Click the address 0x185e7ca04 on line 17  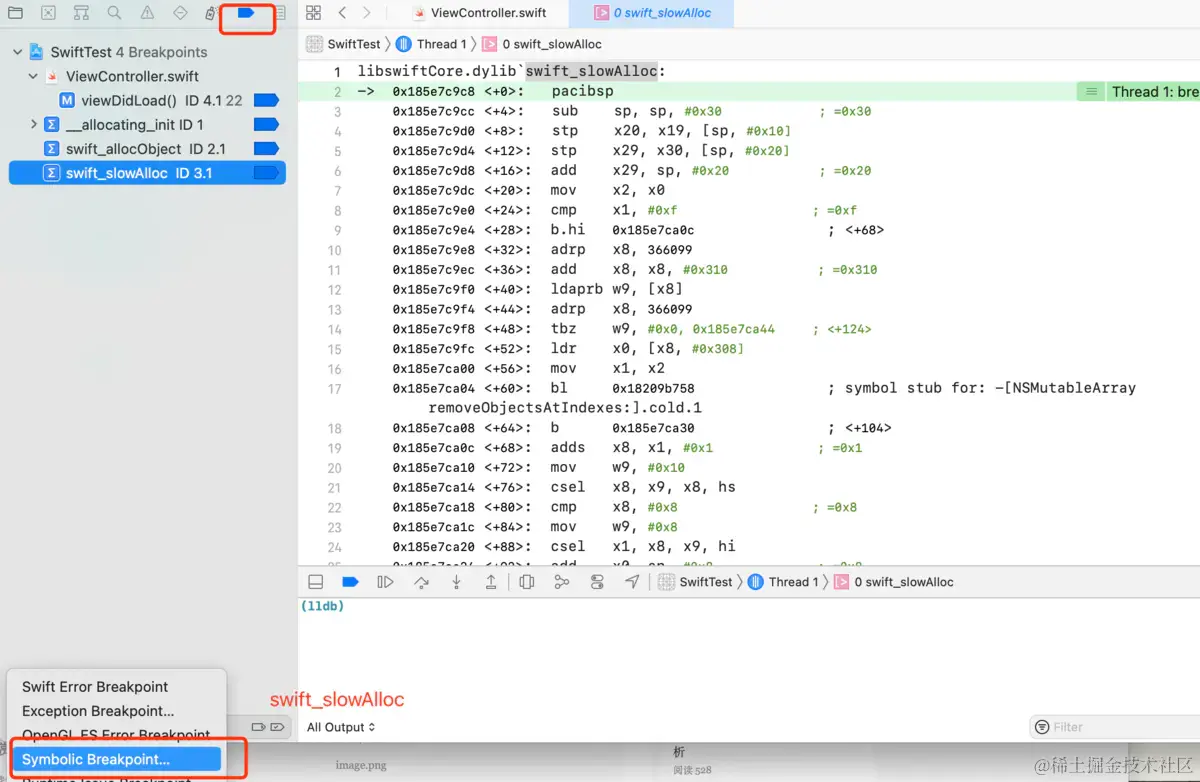434,388
